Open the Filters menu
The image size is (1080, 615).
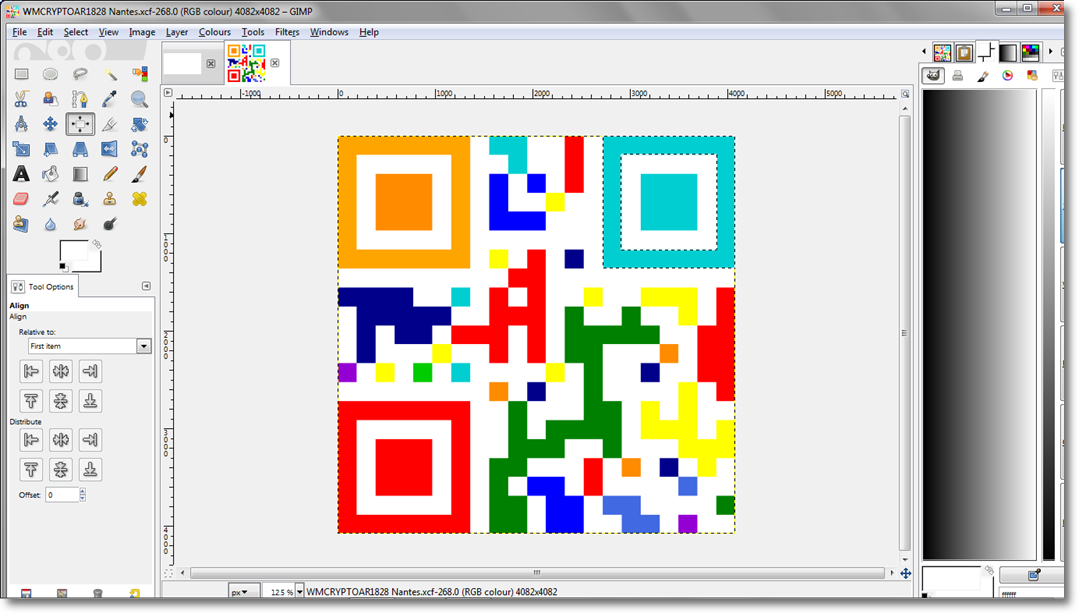pyautogui.click(x=287, y=32)
